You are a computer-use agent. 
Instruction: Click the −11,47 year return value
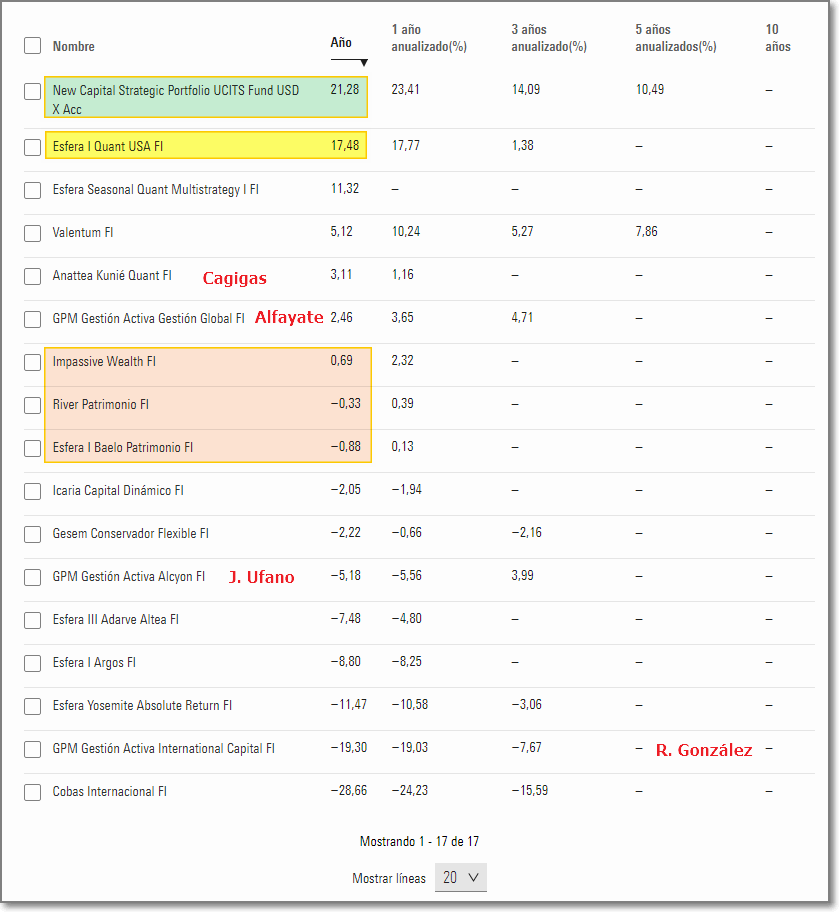point(349,705)
